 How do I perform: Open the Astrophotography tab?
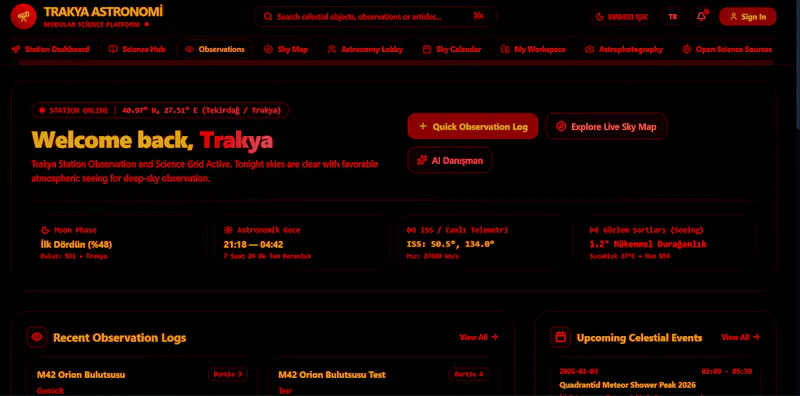click(624, 50)
